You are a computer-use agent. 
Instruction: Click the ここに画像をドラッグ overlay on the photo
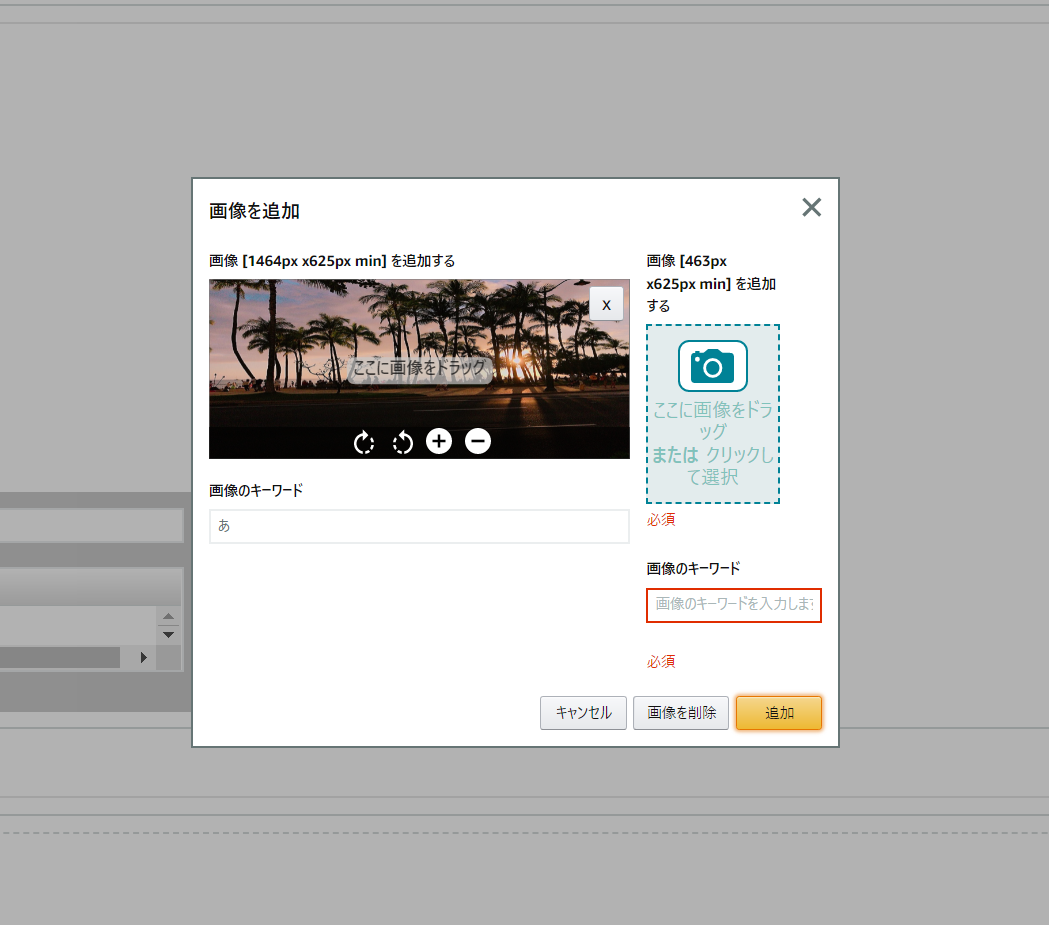419,368
